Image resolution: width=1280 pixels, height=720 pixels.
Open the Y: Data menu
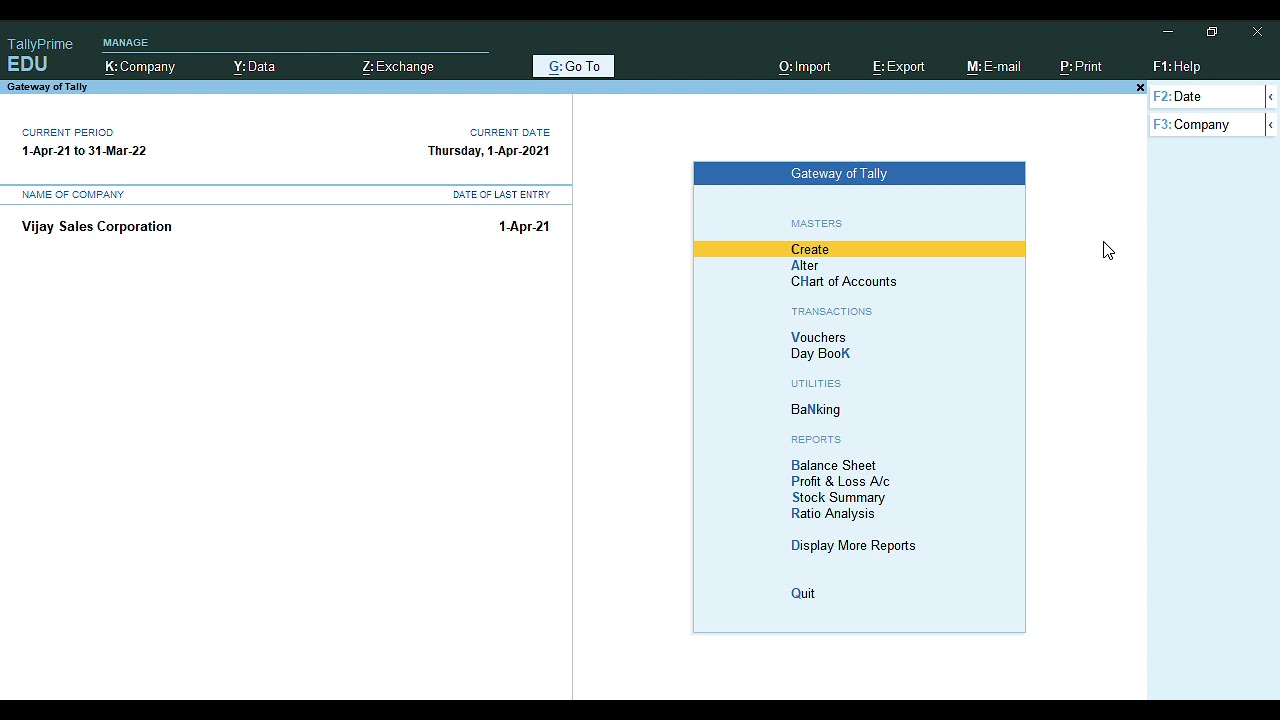click(254, 67)
